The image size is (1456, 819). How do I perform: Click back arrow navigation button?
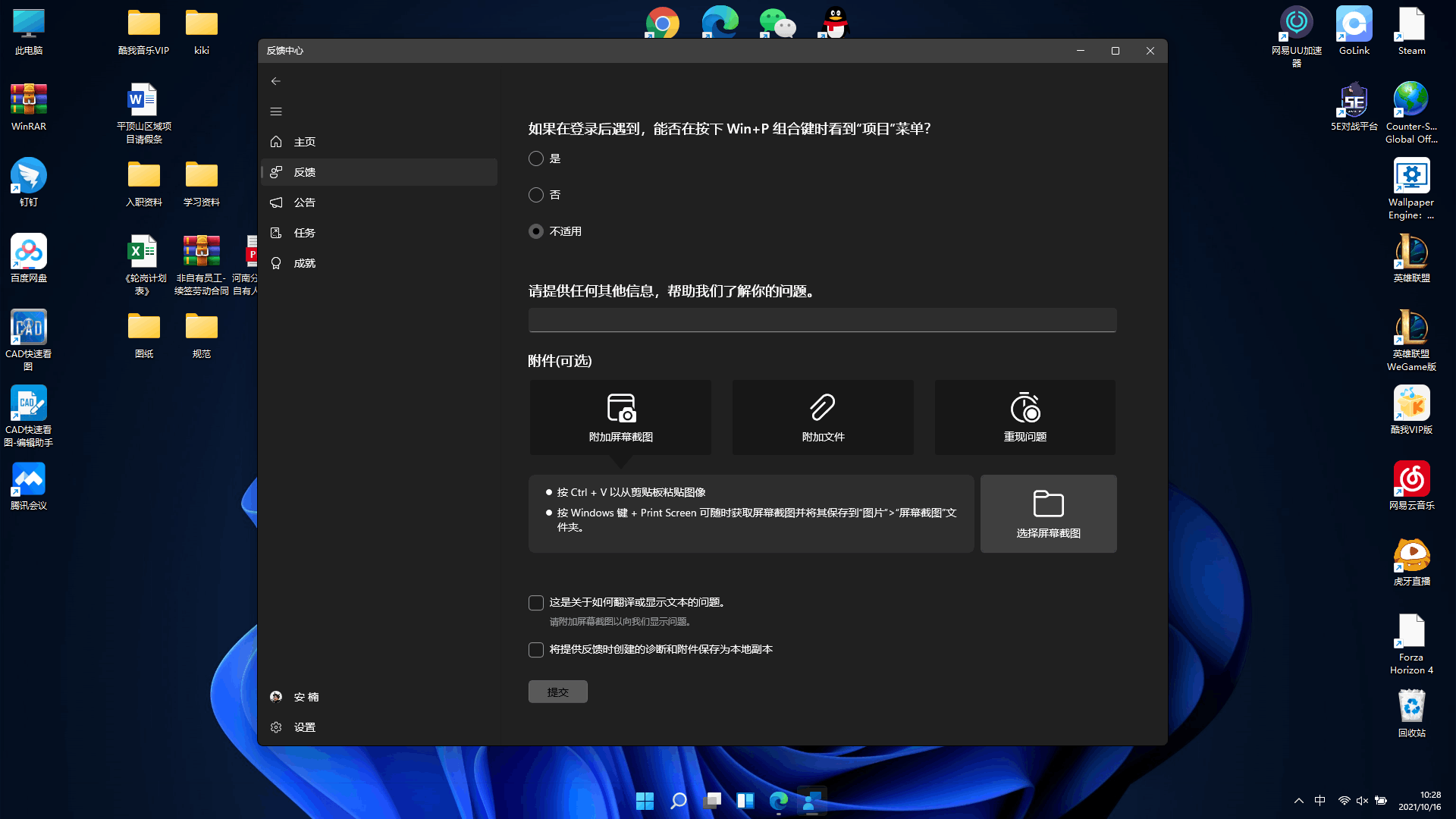coord(276,80)
